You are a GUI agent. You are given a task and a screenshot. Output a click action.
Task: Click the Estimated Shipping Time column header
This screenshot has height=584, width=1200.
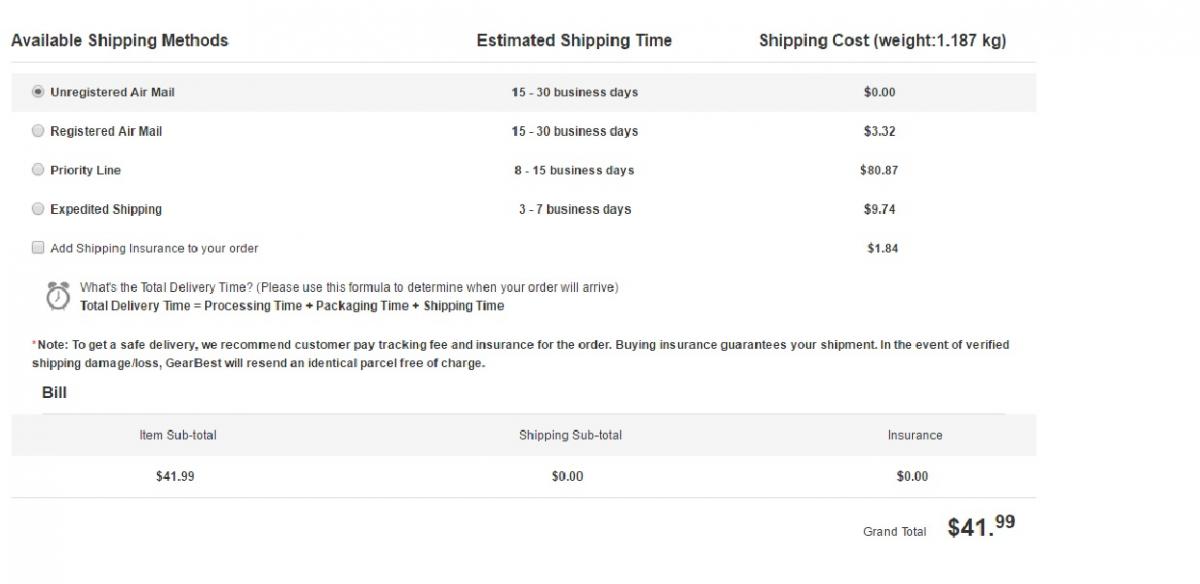[574, 41]
